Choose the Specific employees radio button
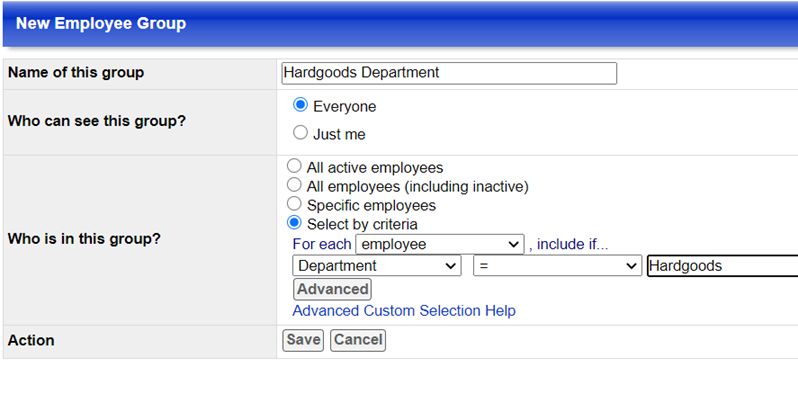798x412 pixels. pyautogui.click(x=294, y=204)
